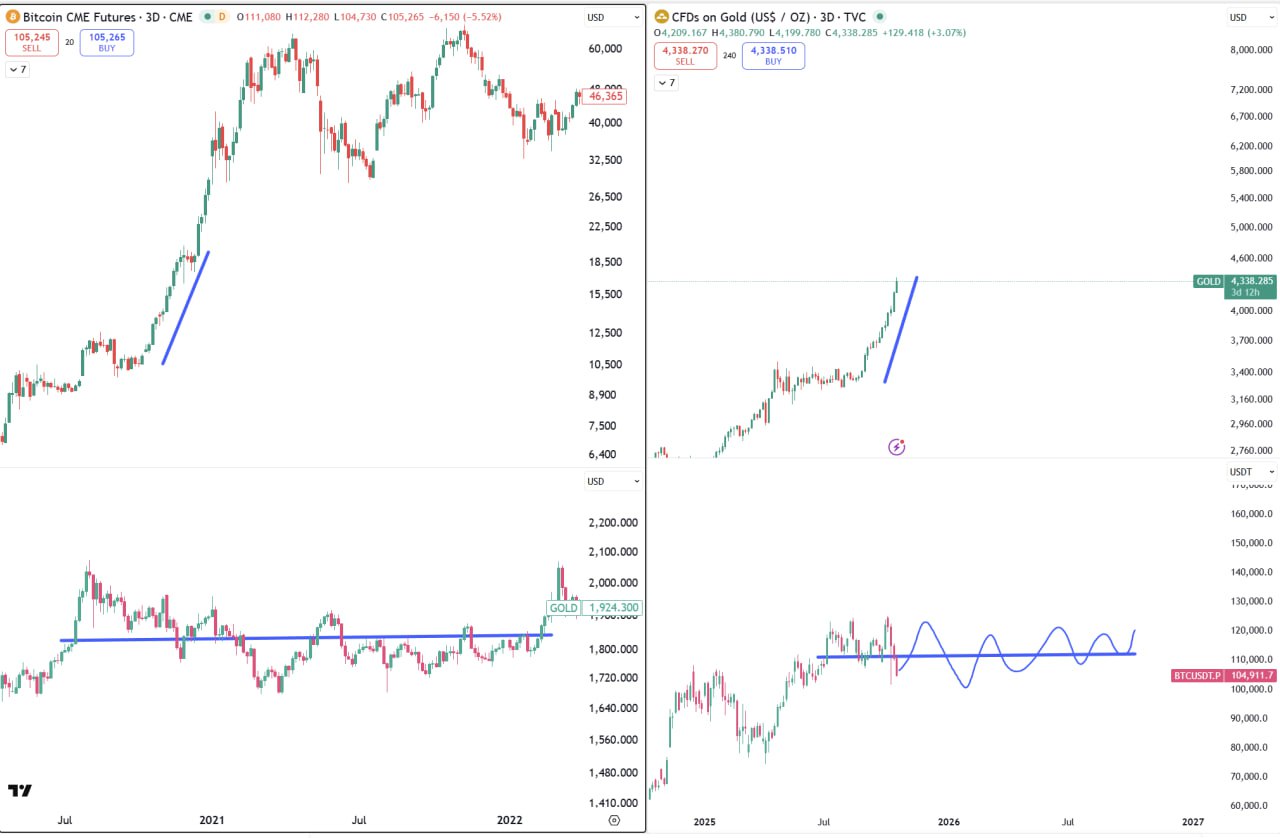Expand the 7 indicators list on Bitcoin chart

[x=18, y=70]
